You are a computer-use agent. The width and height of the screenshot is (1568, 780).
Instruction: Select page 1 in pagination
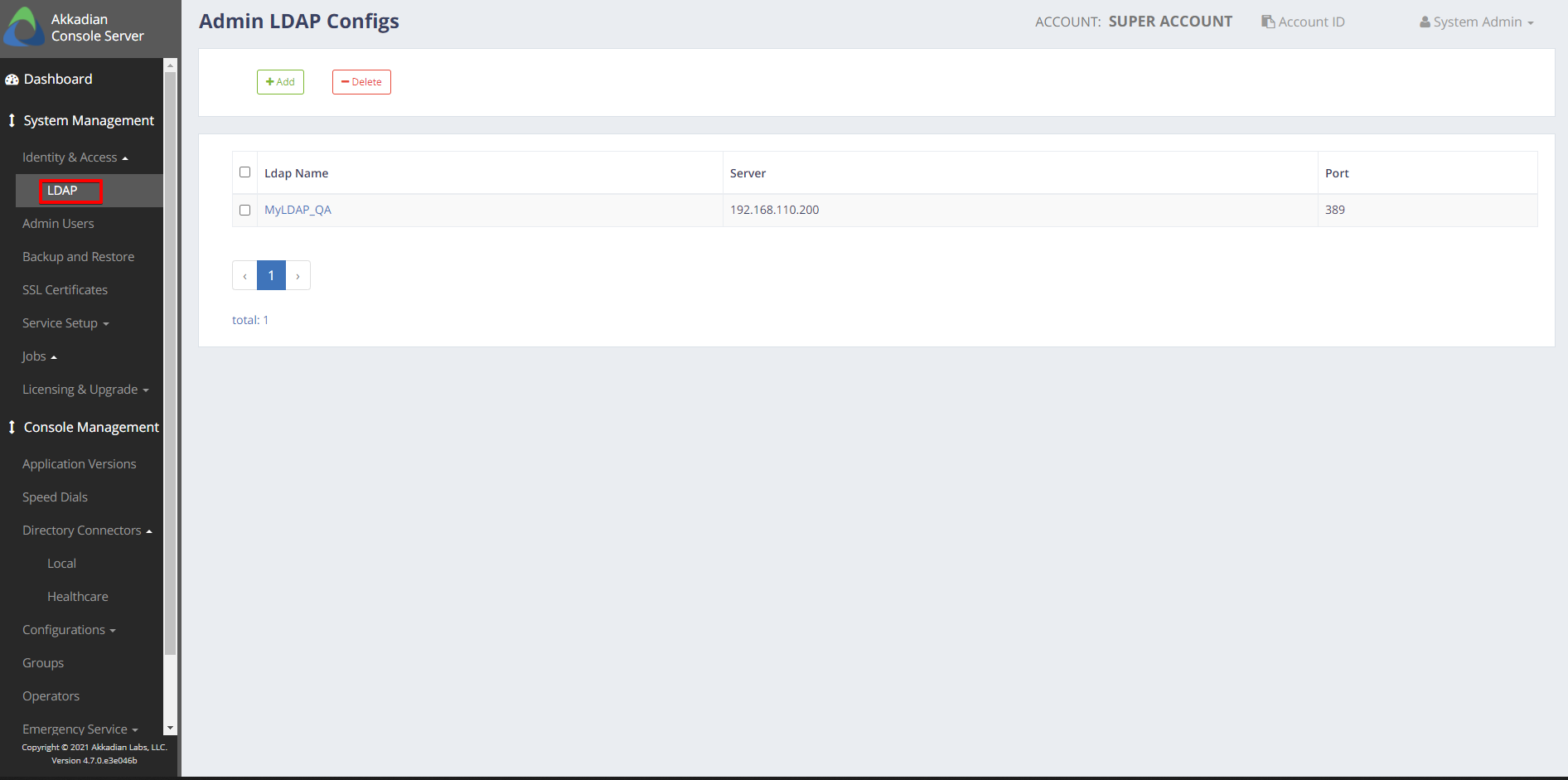(271, 275)
